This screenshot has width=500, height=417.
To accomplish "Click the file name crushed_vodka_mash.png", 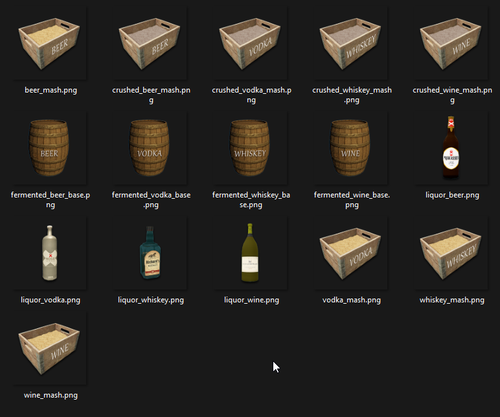I will [x=251, y=95].
